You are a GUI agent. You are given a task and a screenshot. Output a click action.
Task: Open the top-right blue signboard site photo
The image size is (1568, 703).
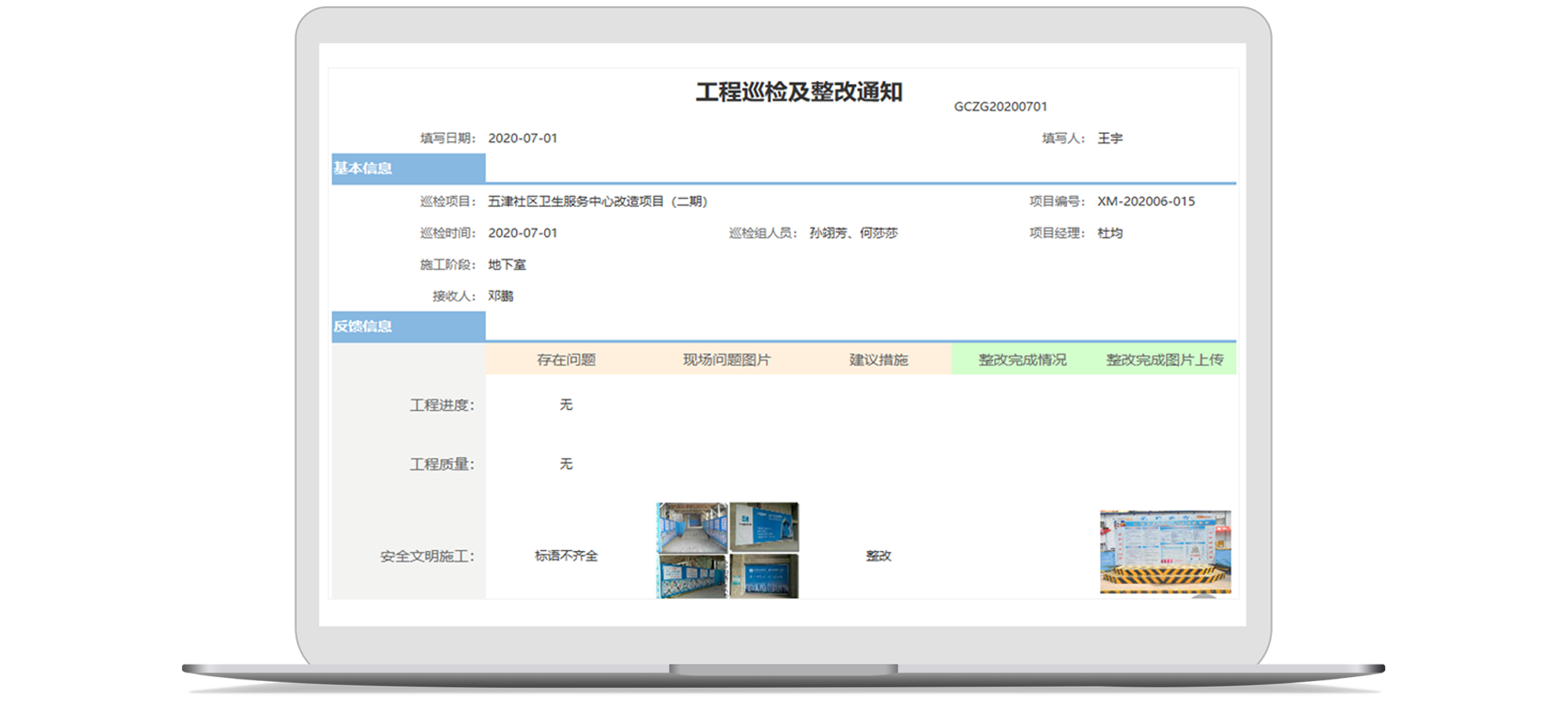764,527
